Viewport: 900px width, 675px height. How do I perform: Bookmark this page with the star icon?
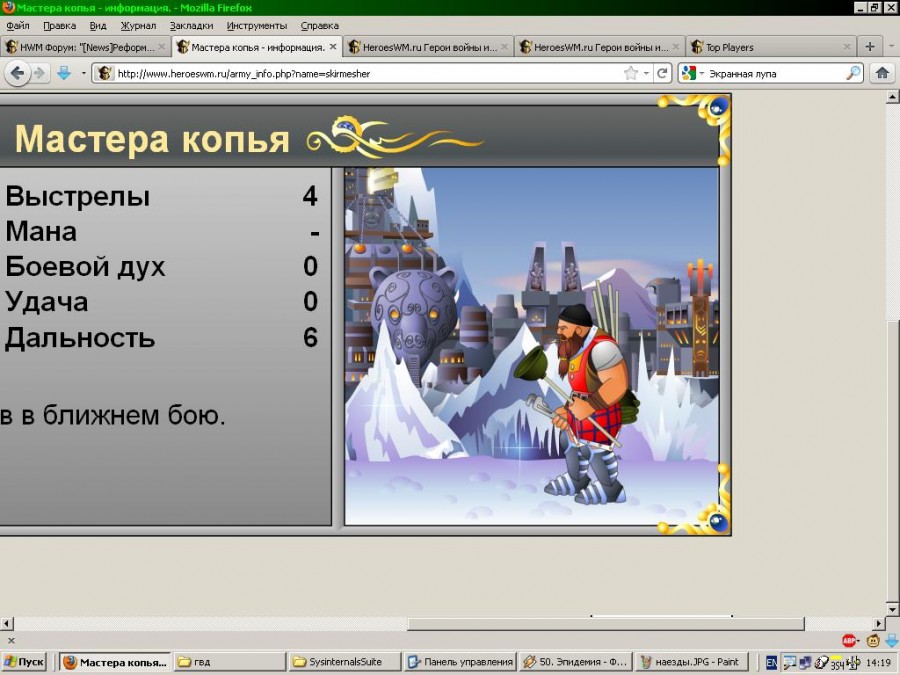[x=631, y=73]
